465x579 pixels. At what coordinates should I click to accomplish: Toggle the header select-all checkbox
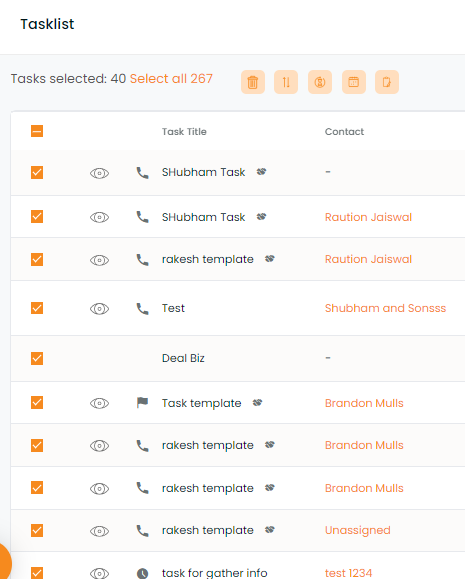(37, 131)
